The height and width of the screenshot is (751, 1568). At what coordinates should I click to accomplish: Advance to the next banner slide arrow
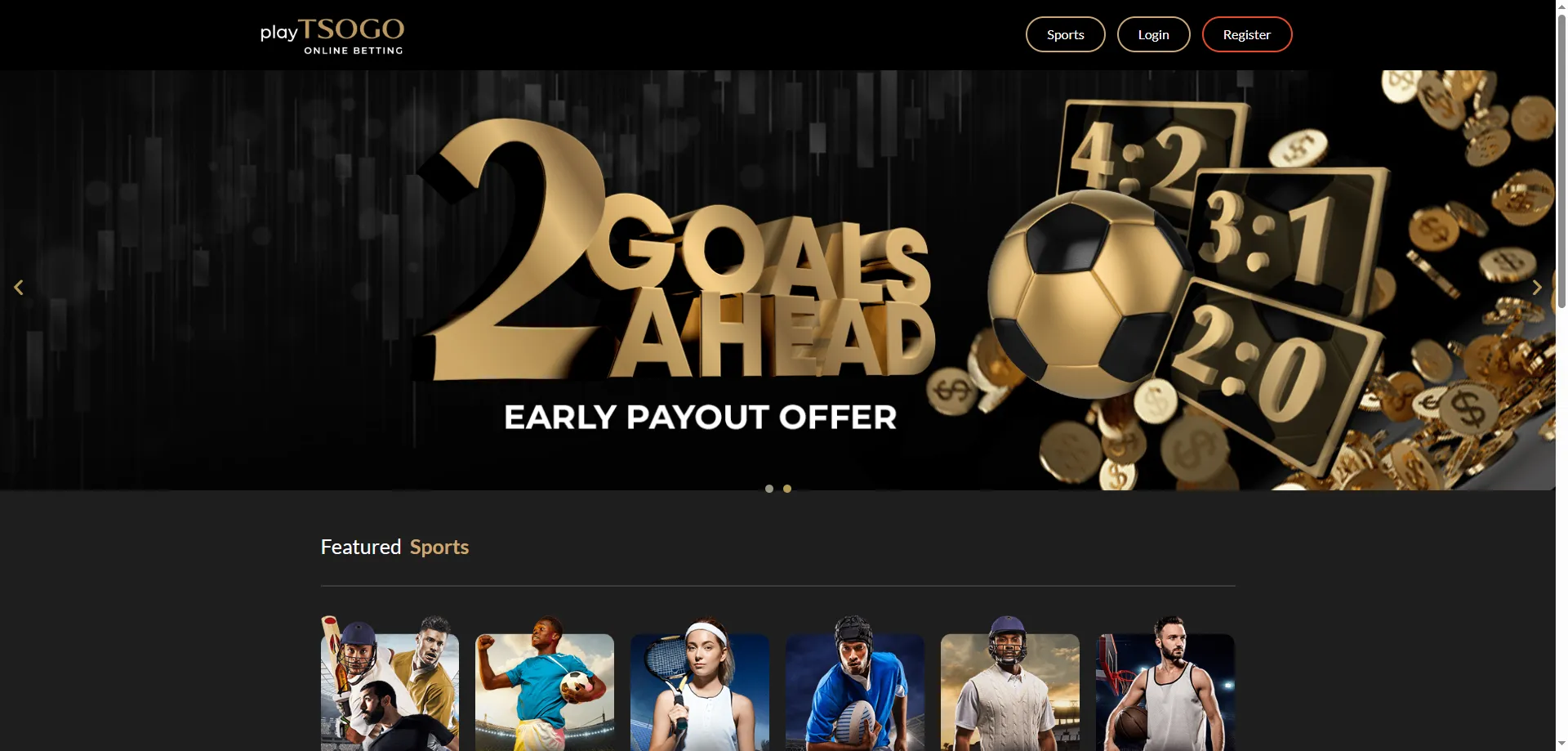1536,288
